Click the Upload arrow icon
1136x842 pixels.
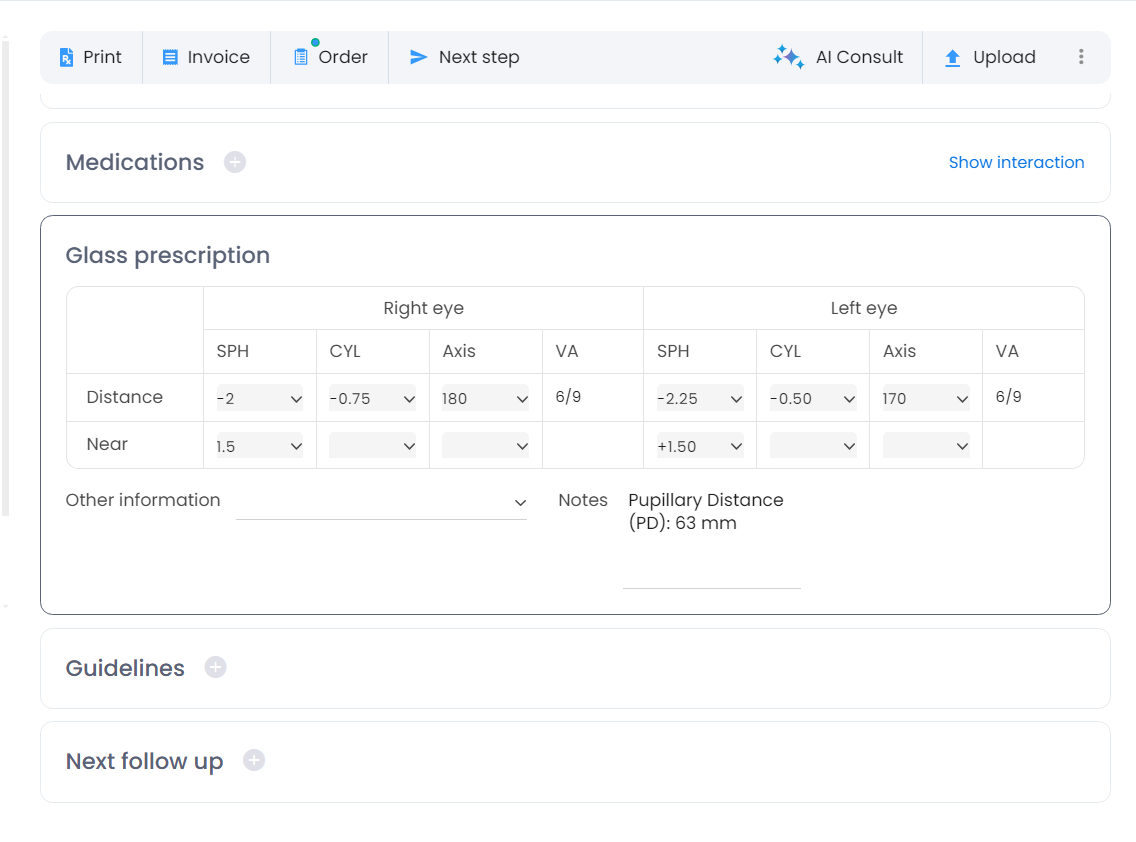[x=952, y=58]
